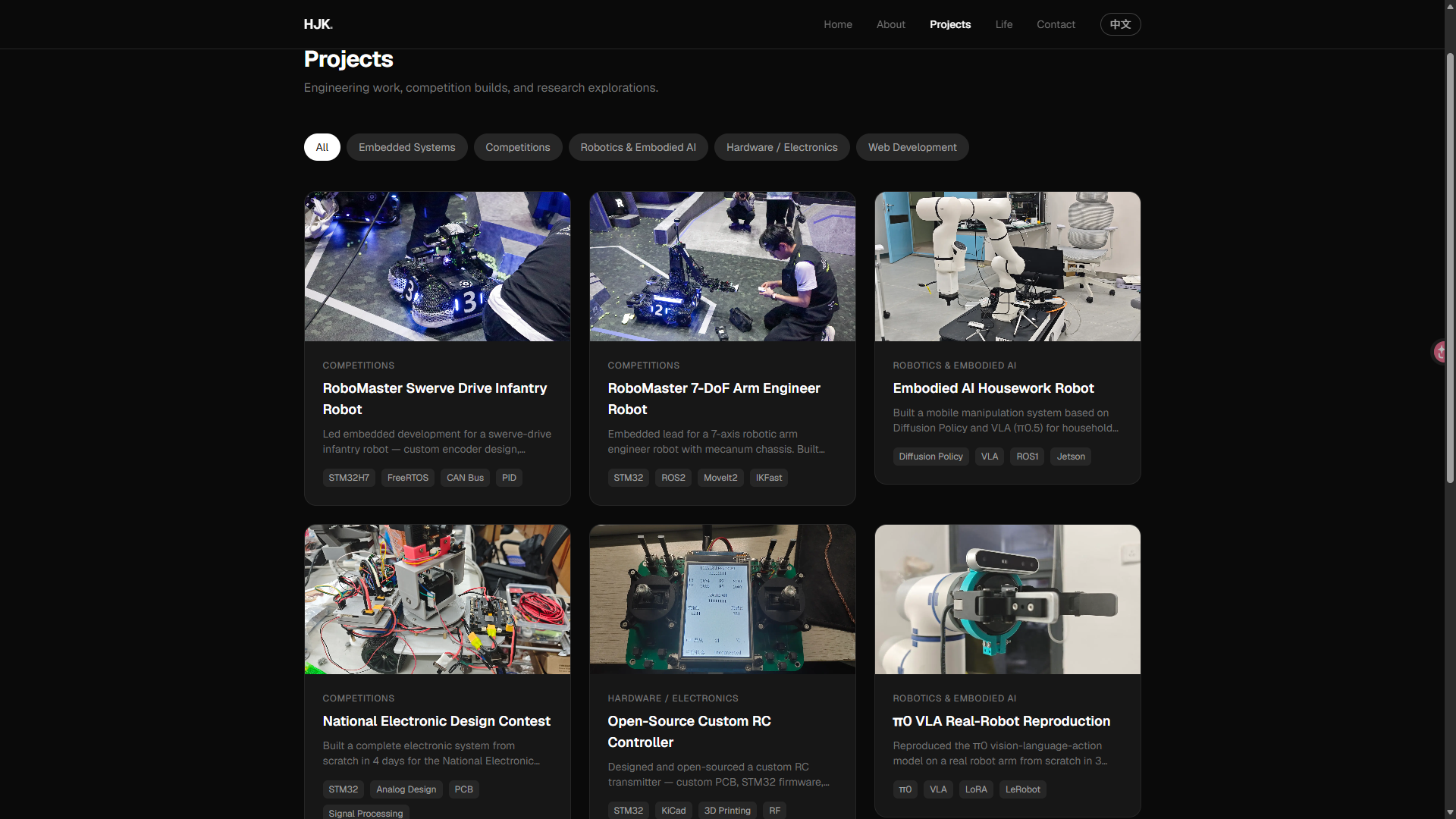1456x819 pixels.
Task: Open the 7-DoF arm engineer robot photo
Action: coord(723,266)
